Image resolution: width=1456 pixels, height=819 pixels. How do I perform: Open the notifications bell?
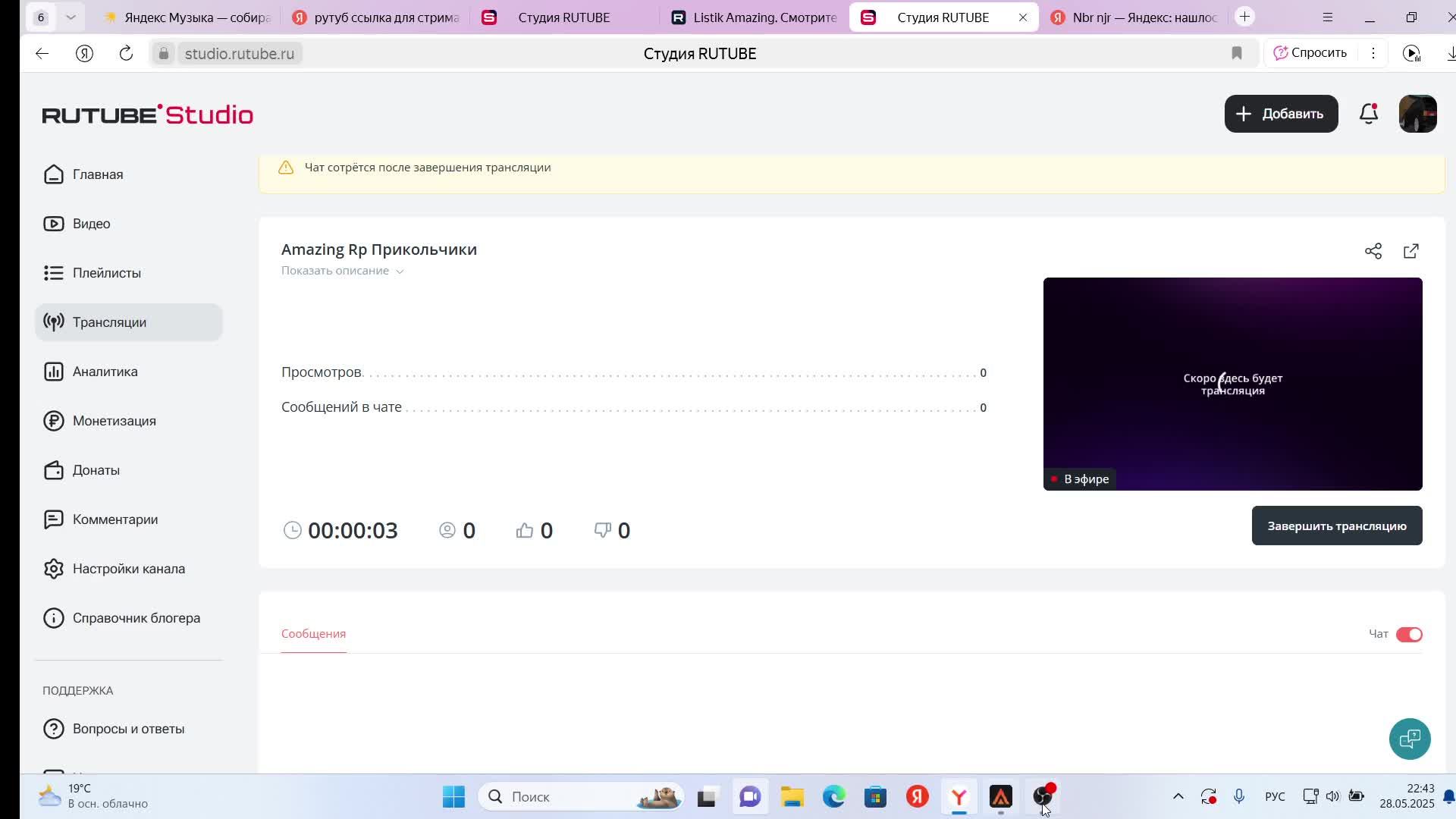click(x=1368, y=114)
